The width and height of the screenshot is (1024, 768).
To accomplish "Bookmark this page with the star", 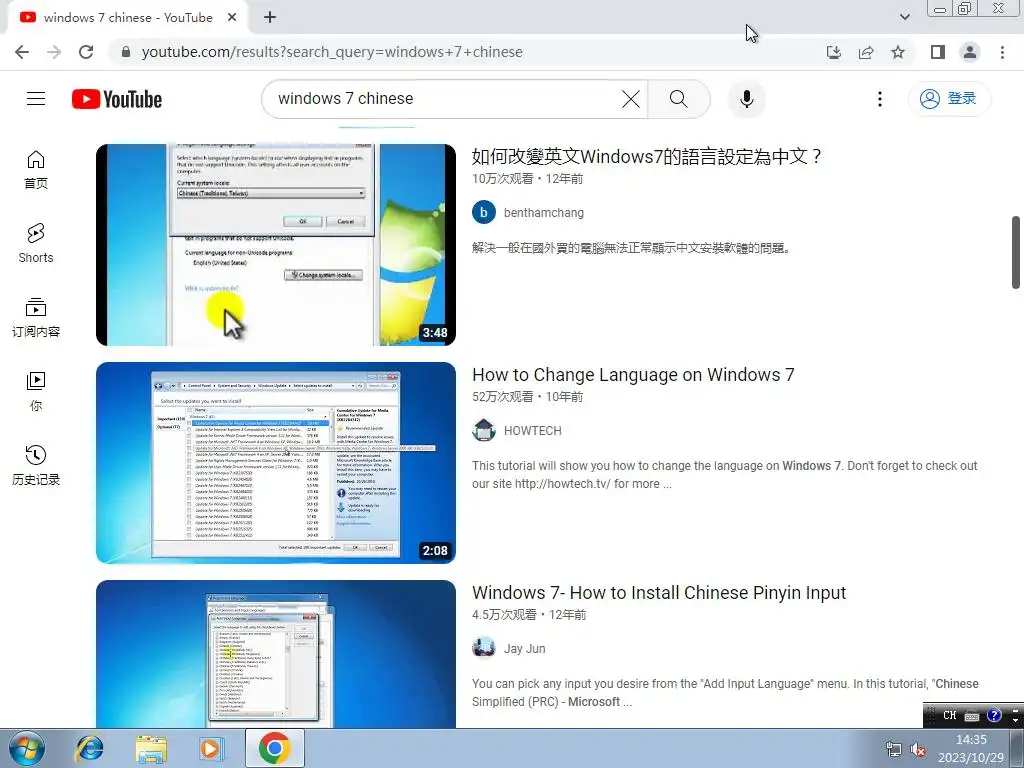I will tap(898, 52).
